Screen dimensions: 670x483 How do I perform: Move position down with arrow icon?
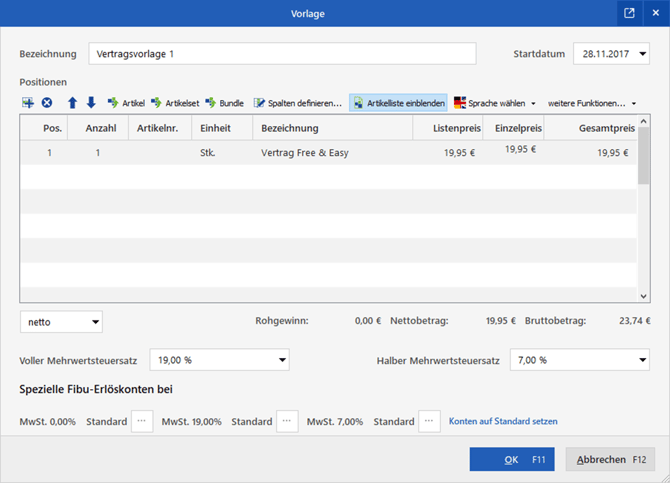click(x=91, y=103)
